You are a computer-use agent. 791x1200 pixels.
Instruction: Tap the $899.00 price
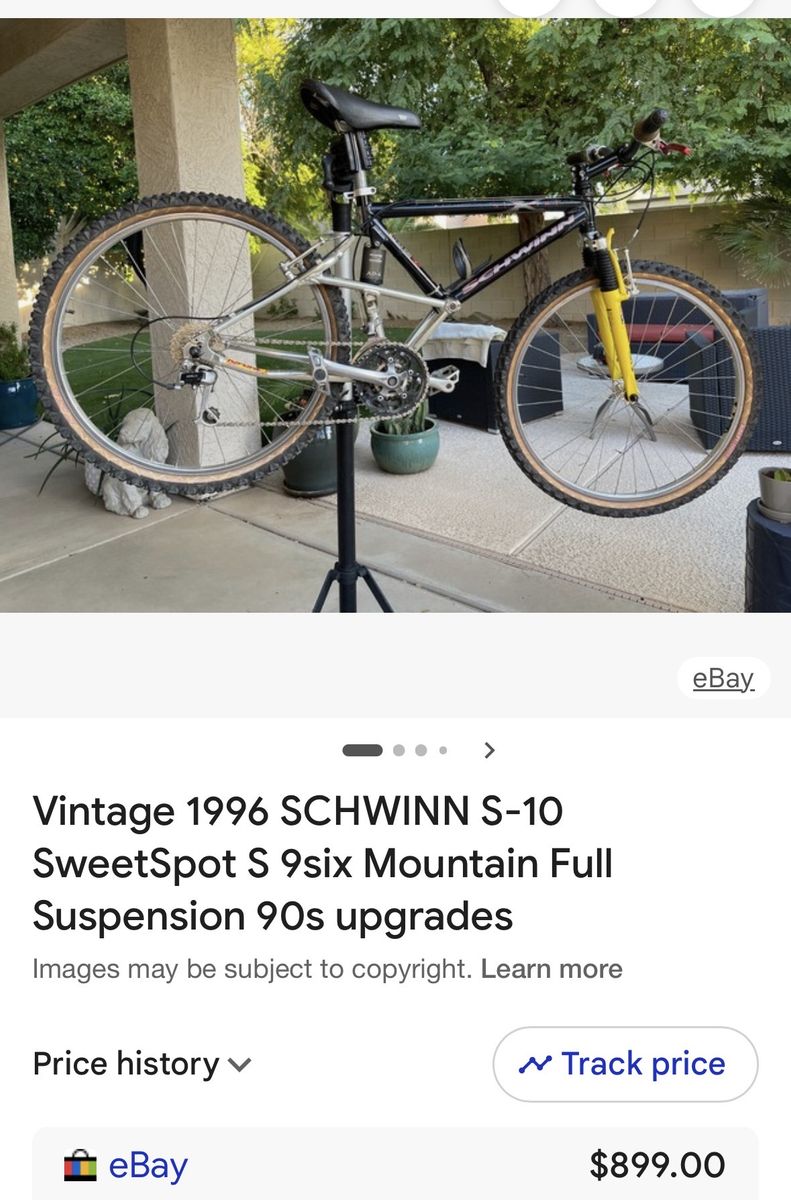pos(657,1165)
